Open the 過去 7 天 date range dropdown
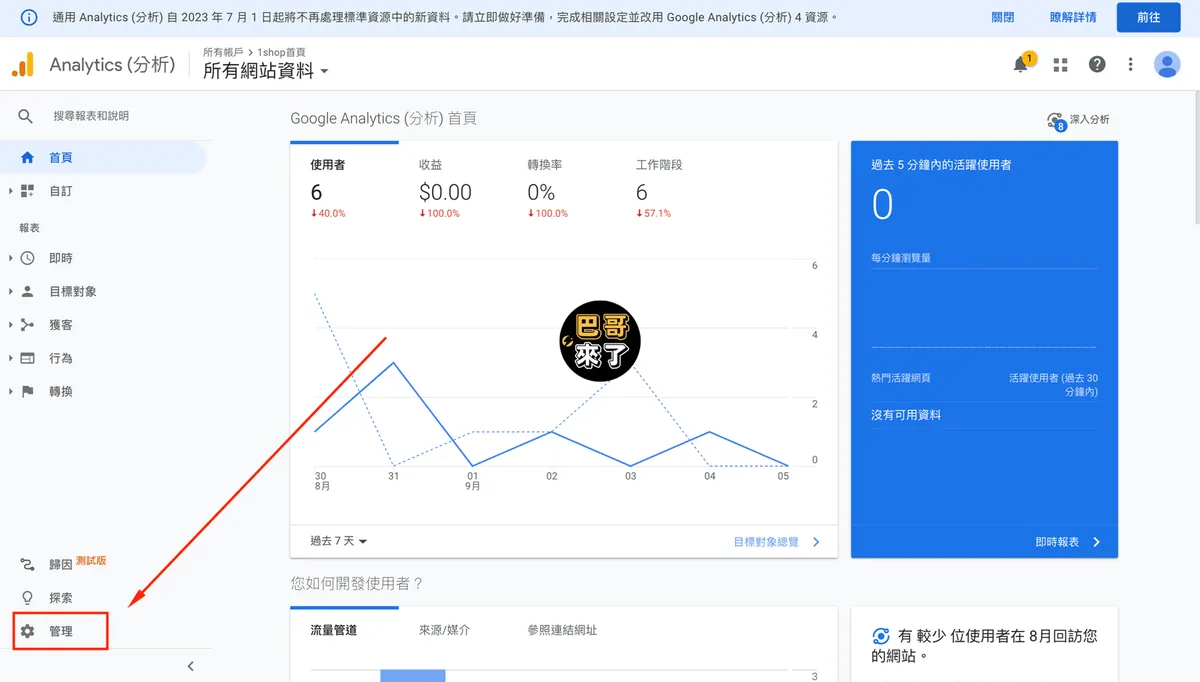The width and height of the screenshot is (1200, 682). click(339, 541)
